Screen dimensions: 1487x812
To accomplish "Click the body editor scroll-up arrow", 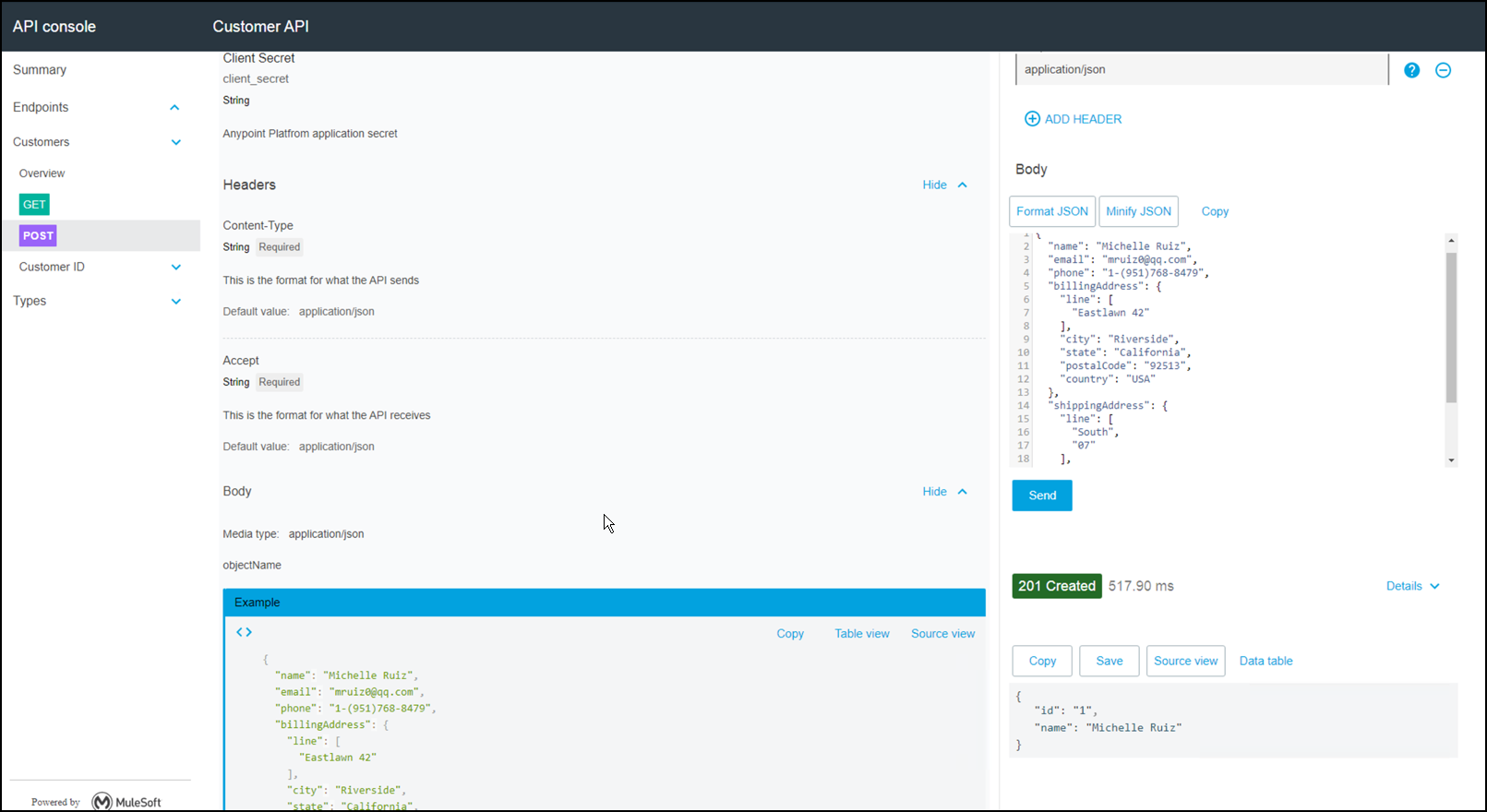I will 1451,241.
